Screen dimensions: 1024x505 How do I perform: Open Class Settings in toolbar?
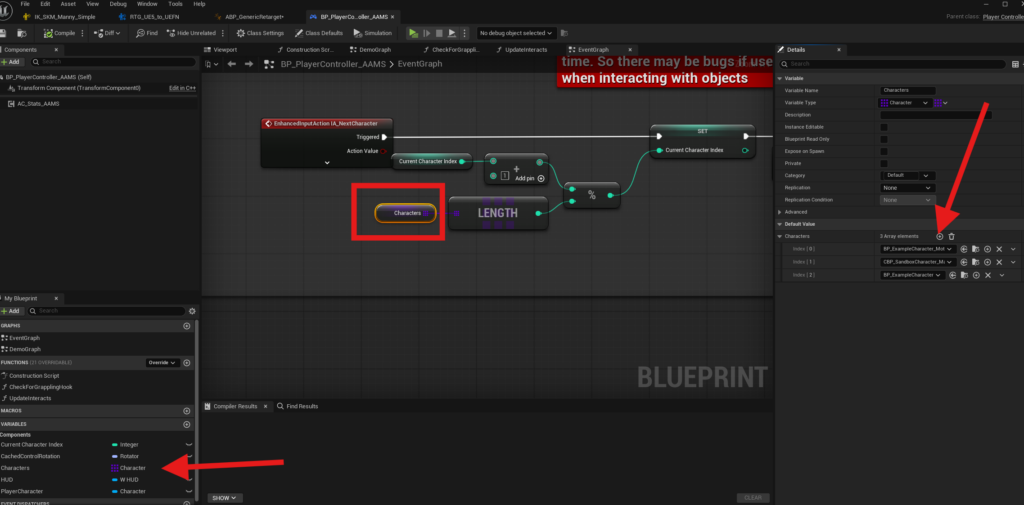[260, 33]
